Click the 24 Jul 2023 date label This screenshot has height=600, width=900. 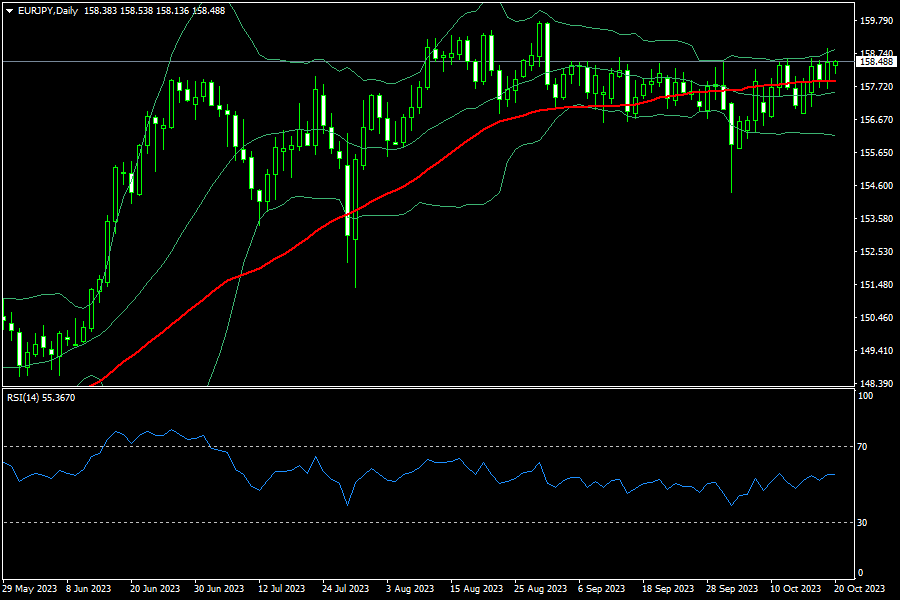(x=346, y=589)
